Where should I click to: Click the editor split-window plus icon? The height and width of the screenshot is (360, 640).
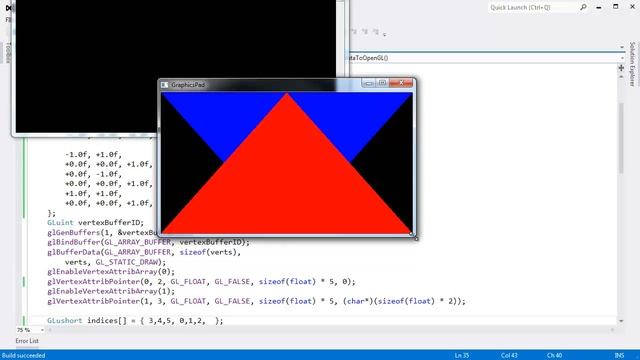[621, 68]
